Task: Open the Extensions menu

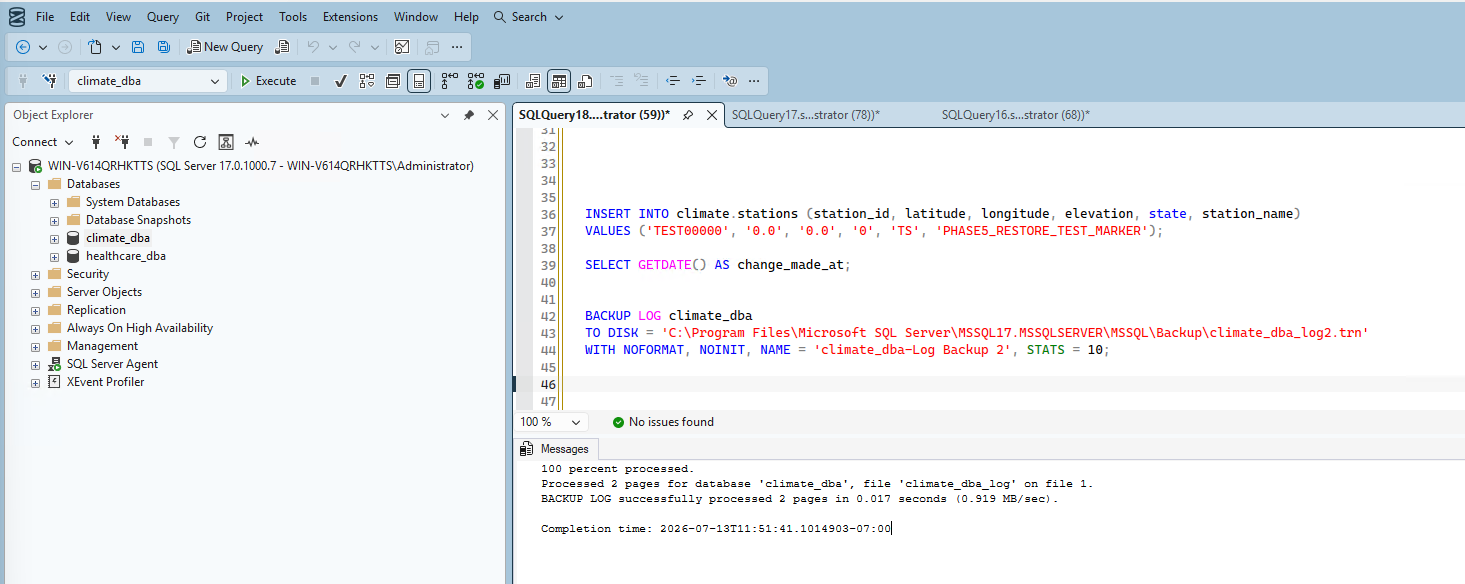Action: tap(350, 17)
